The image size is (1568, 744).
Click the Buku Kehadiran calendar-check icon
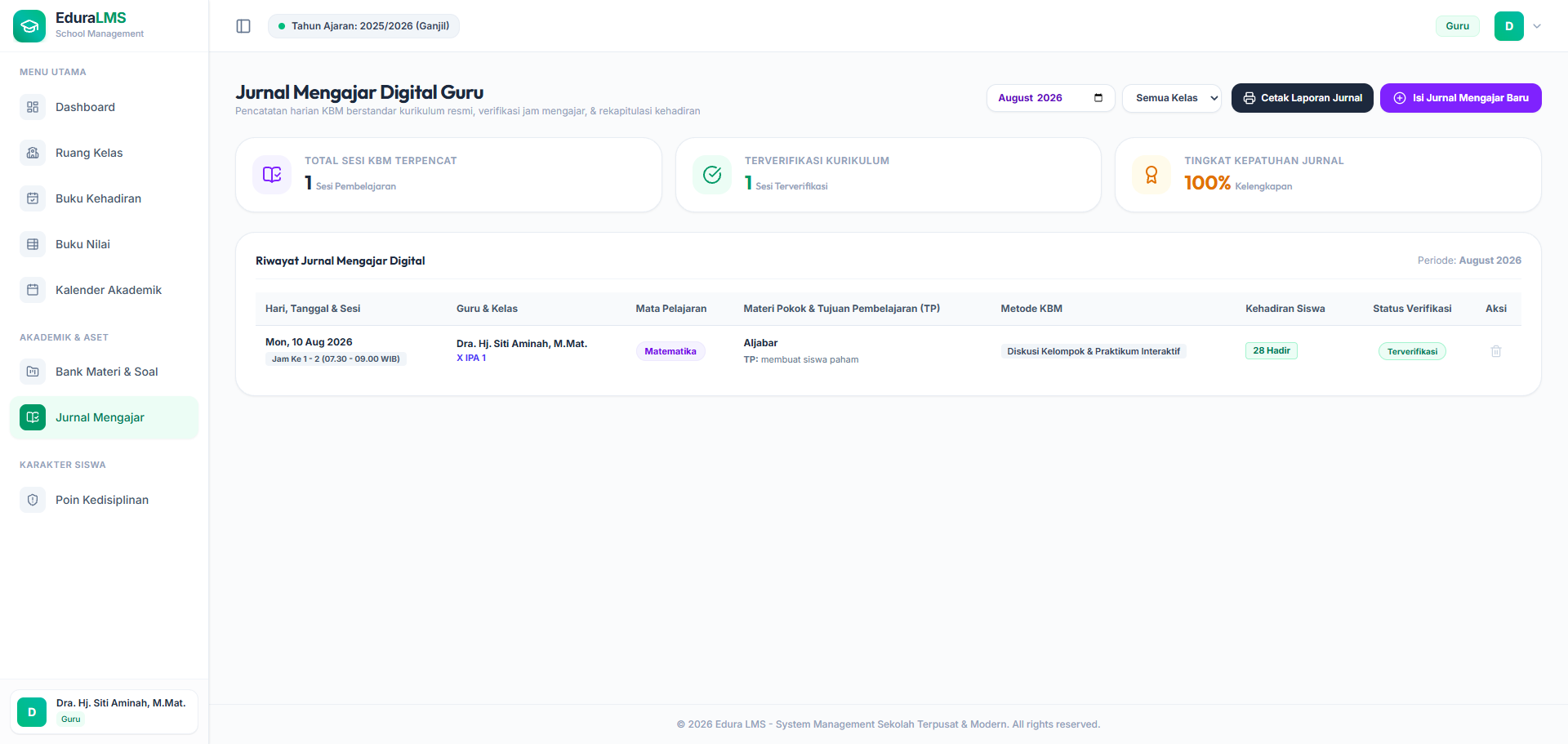(33, 198)
